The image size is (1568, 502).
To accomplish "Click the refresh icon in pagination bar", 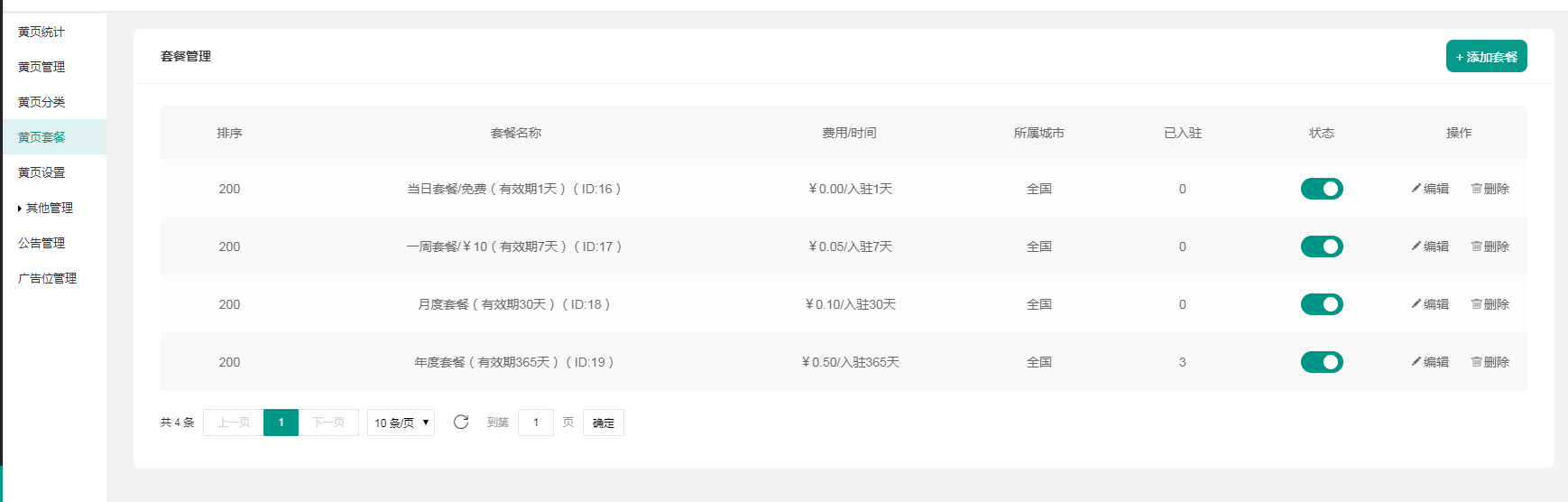I will pyautogui.click(x=461, y=422).
